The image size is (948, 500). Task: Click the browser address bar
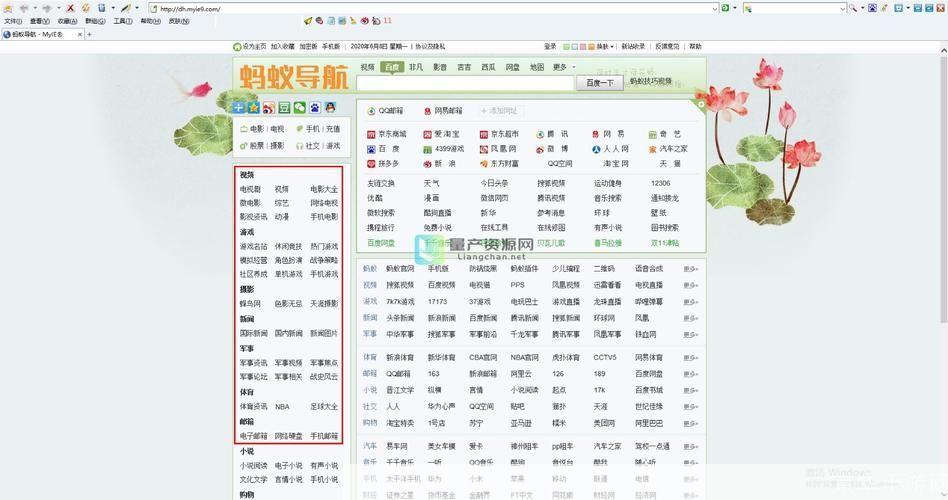point(432,8)
